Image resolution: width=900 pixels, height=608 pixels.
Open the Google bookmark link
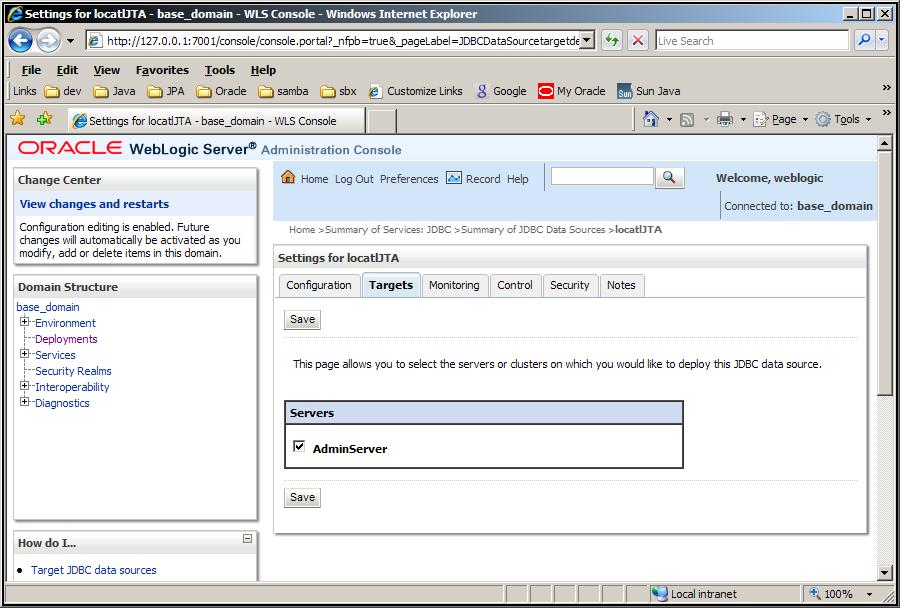pos(501,91)
